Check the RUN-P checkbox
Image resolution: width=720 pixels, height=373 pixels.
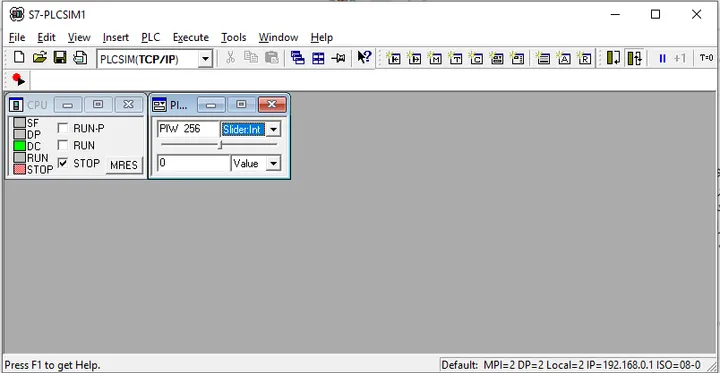(x=63, y=128)
